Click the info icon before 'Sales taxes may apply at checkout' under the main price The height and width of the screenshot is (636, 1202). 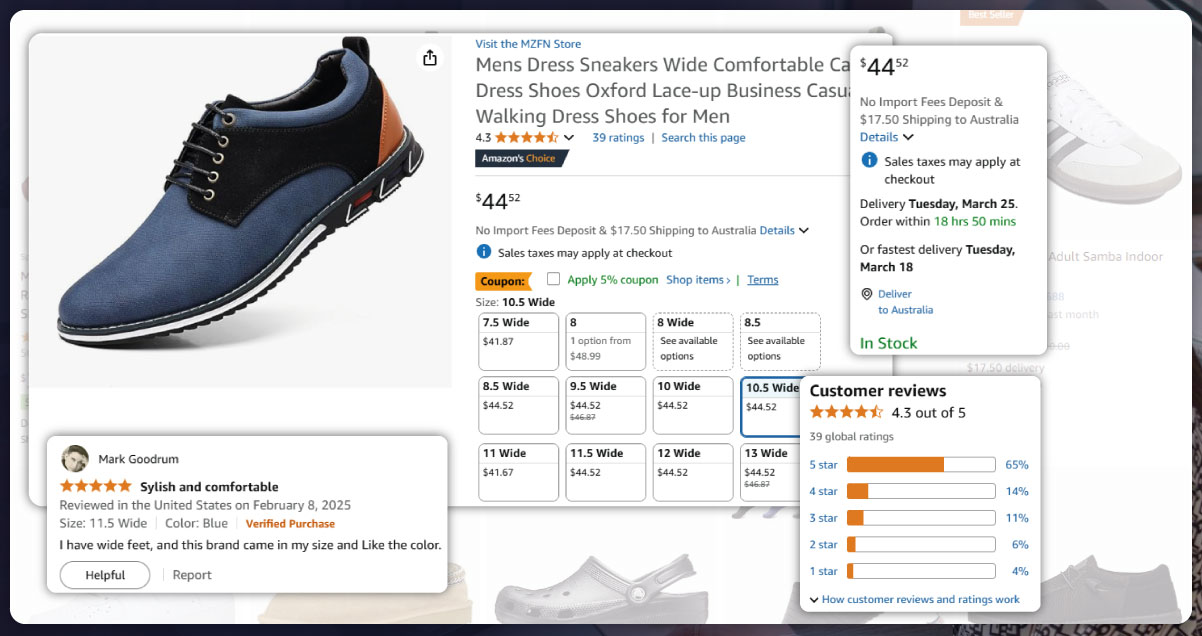click(x=483, y=252)
